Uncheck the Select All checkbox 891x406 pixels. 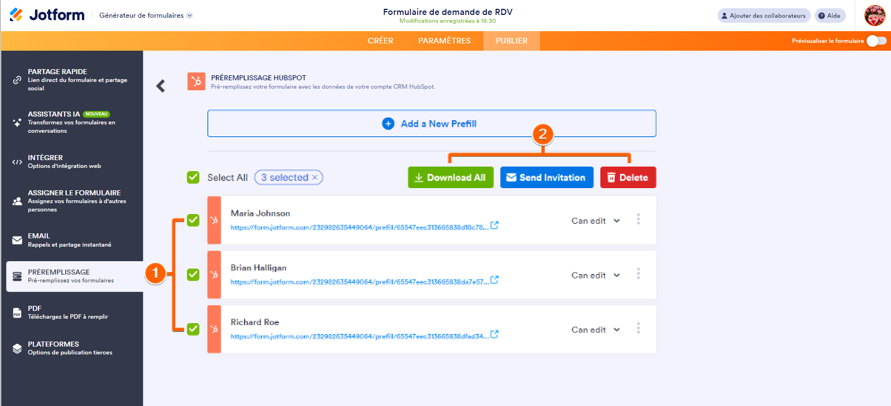coord(193,177)
